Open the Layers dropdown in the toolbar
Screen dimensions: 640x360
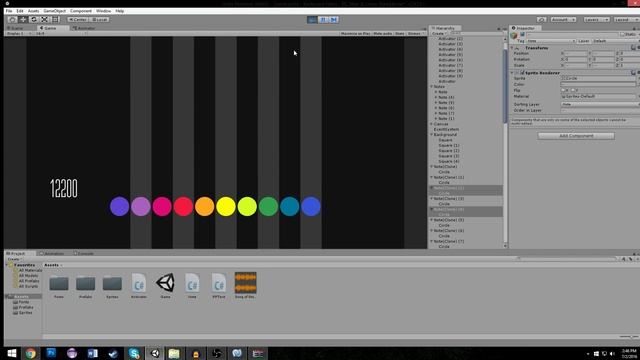[596, 19]
